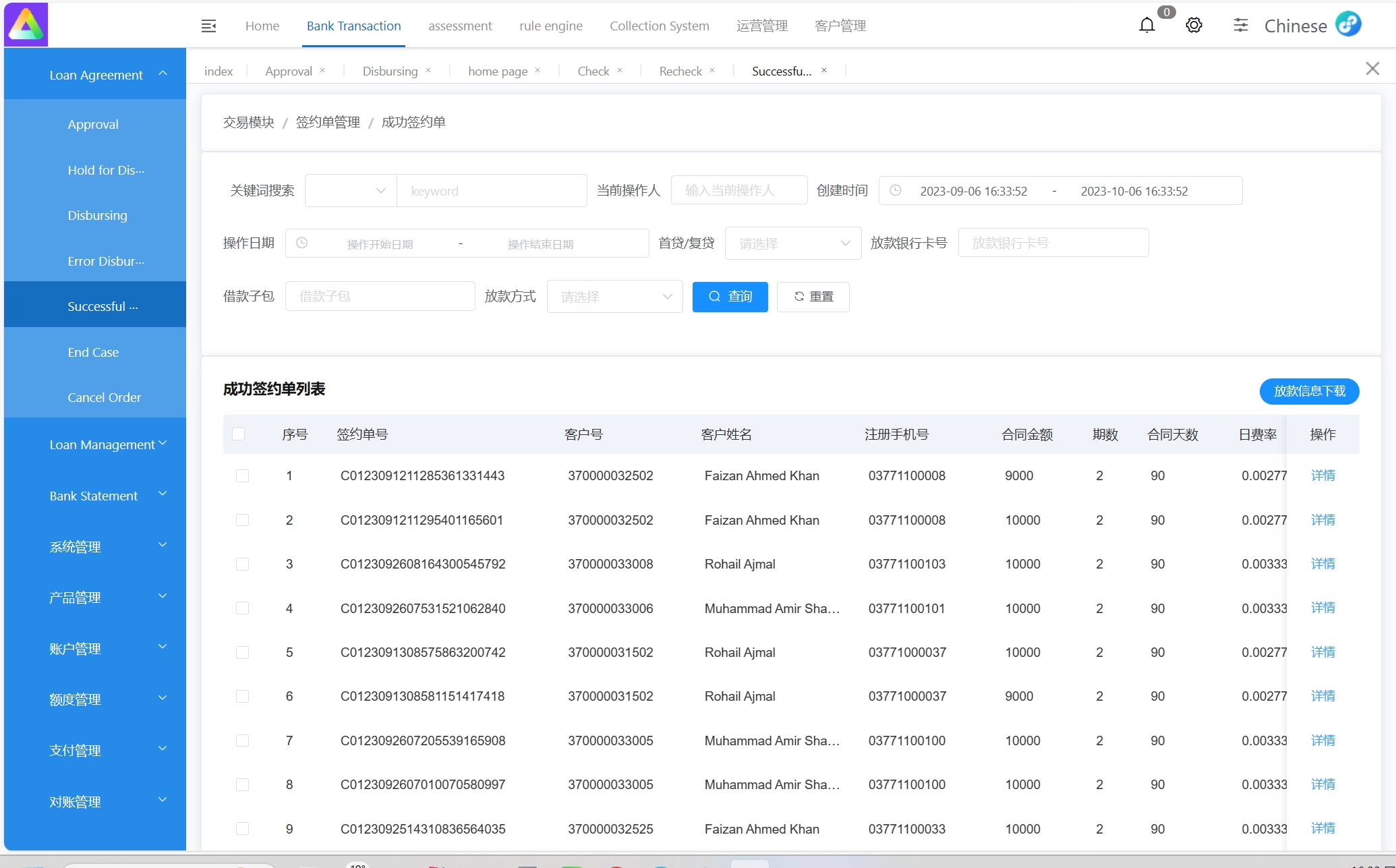The image size is (1396, 868).
Task: Collapse the sidebar with the hamburger icon
Action: tap(208, 26)
